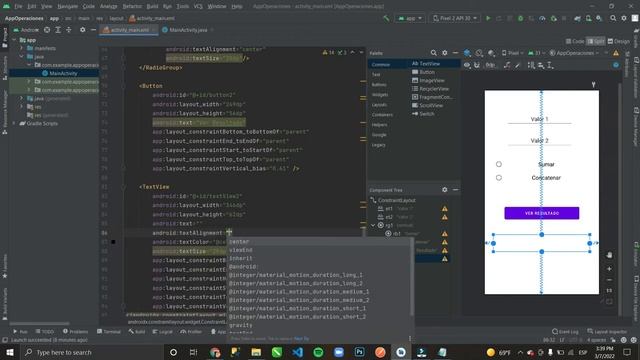Screen dimensions: 640x360
Task: Click Type here to search box
Action: pyautogui.click(x=92, y=352)
